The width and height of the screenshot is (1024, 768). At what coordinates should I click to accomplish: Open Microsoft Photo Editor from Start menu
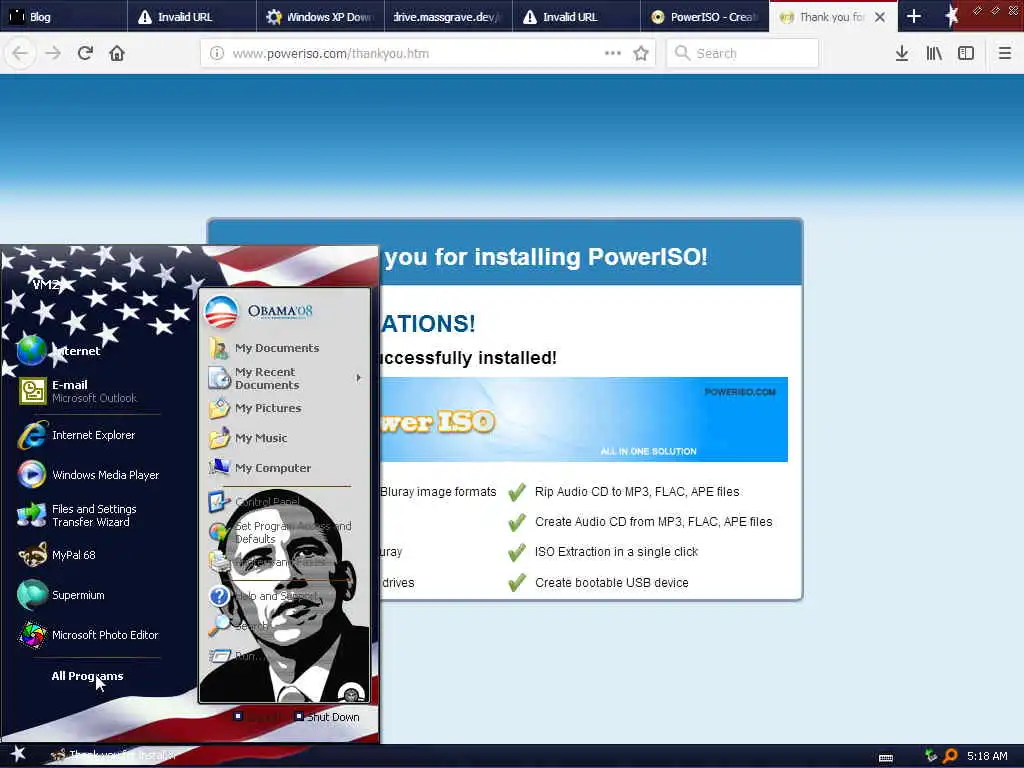[x=89, y=635]
